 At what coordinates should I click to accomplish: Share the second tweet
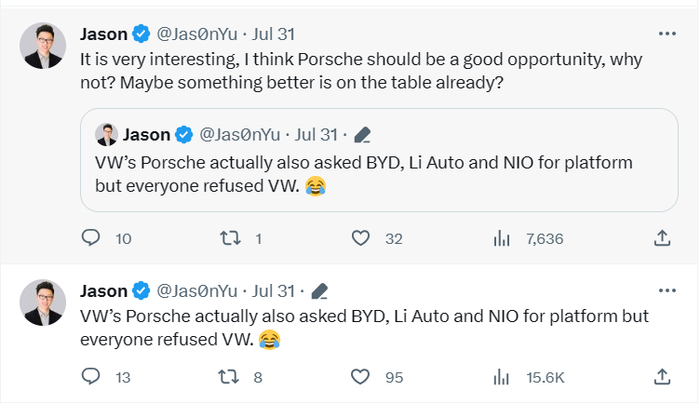[x=661, y=377]
